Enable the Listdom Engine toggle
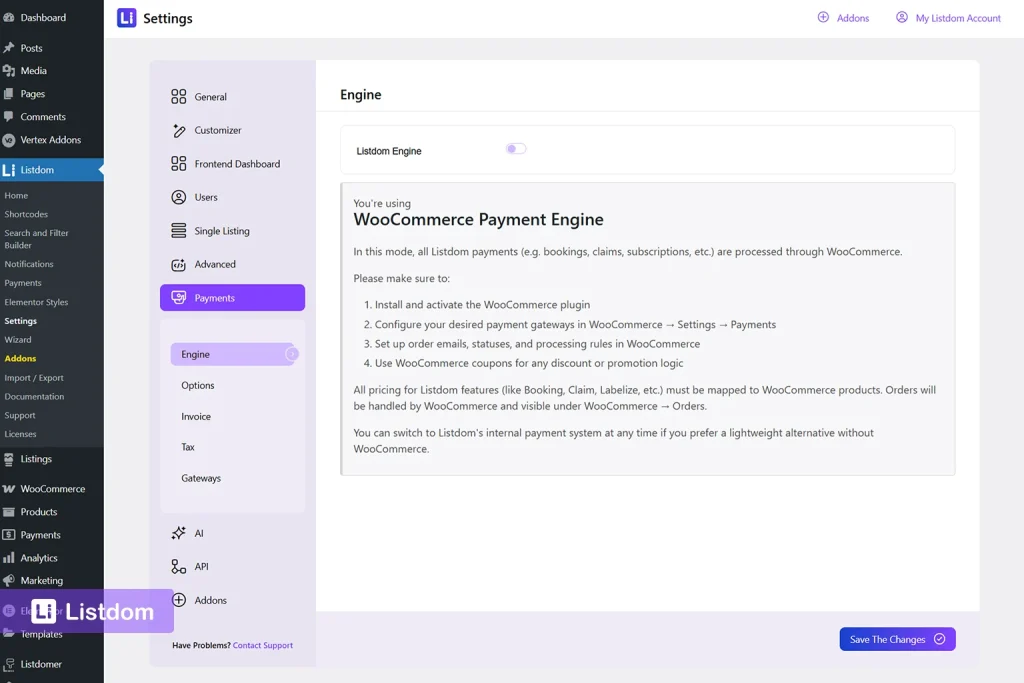Screen dimensions: 1024x683 click(x=516, y=148)
